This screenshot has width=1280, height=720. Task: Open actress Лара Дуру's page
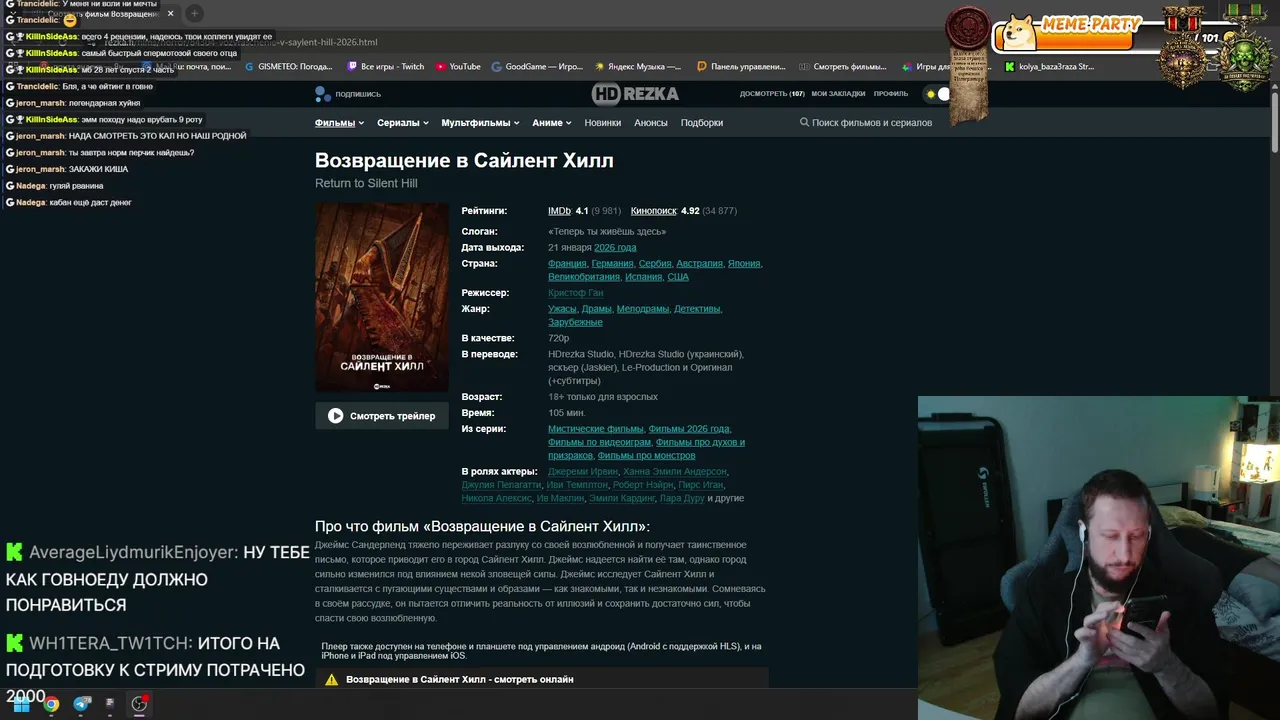(x=682, y=498)
